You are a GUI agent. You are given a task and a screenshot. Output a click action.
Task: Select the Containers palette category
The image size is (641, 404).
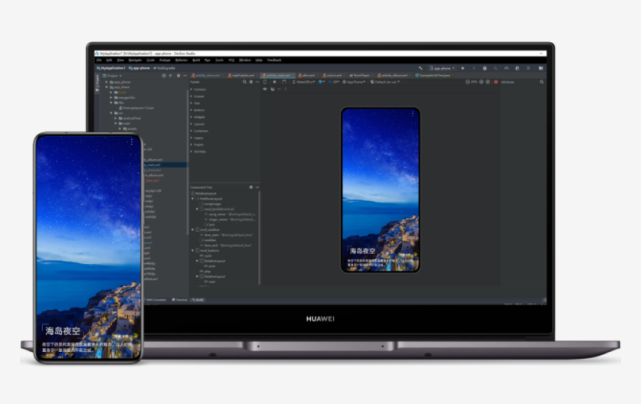[x=201, y=131]
